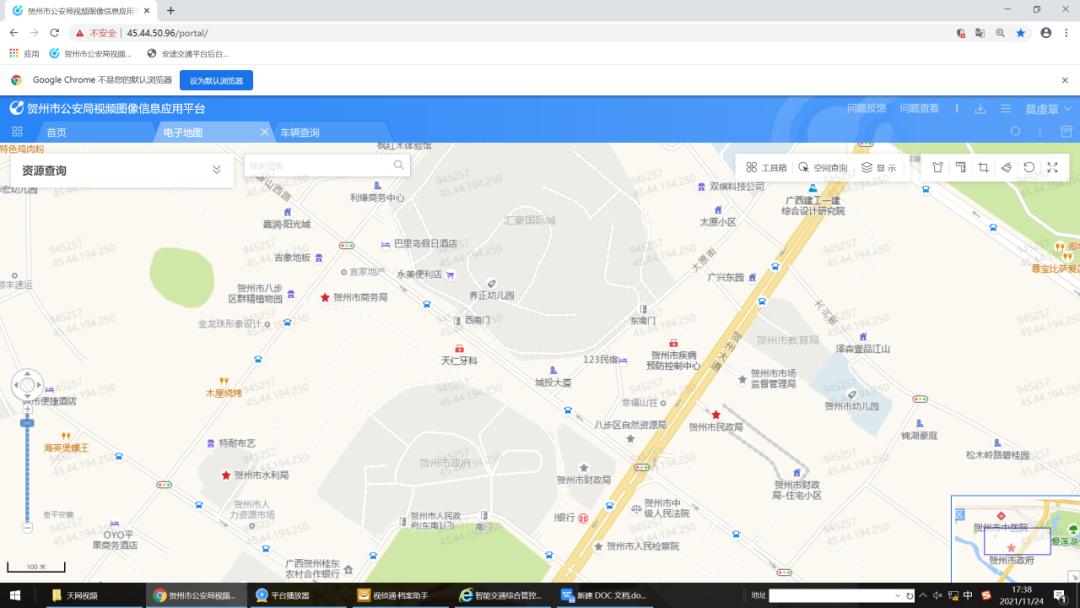The width and height of the screenshot is (1080, 608).
Task: Toggle the measure line drawing tool
Action: pyautogui.click(x=962, y=167)
